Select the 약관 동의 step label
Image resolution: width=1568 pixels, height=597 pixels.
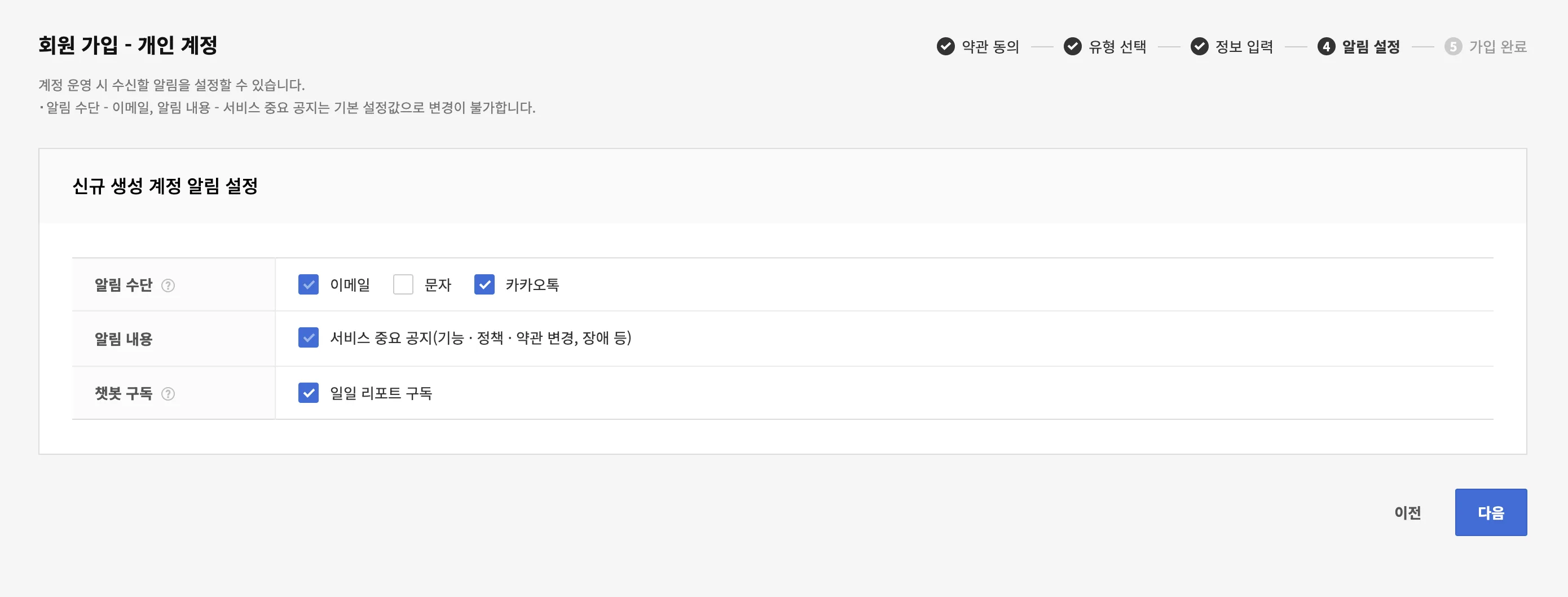990,46
